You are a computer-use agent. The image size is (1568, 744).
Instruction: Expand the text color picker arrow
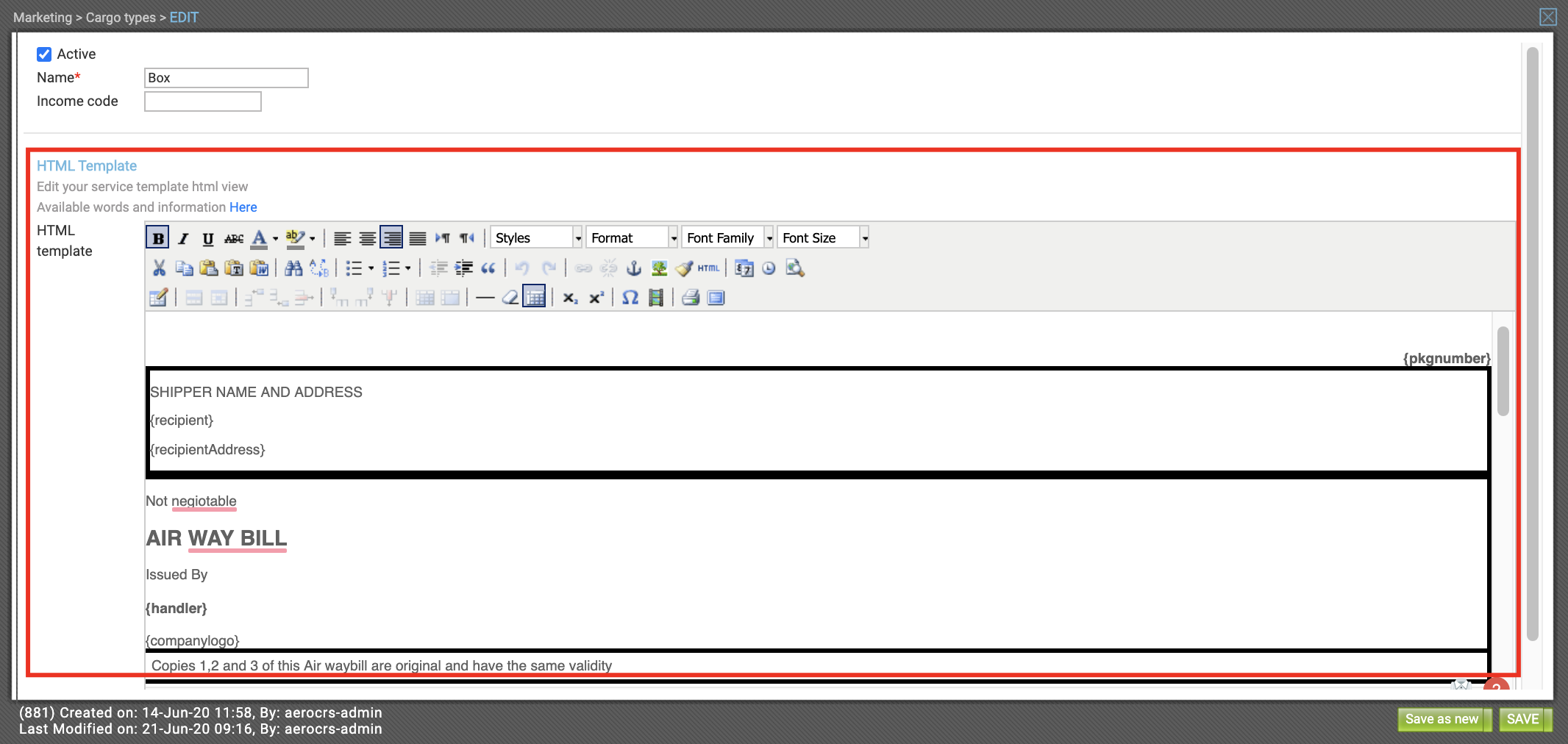pyautogui.click(x=276, y=238)
